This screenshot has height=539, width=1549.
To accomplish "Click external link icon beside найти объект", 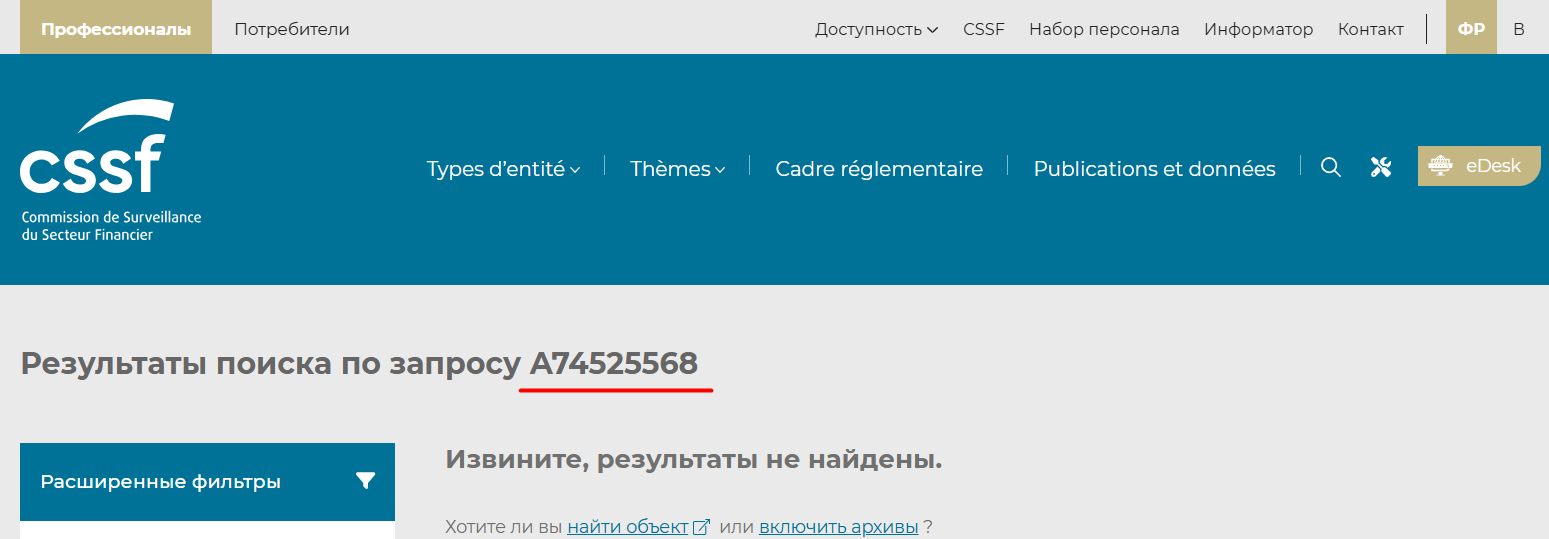I will (x=702, y=527).
